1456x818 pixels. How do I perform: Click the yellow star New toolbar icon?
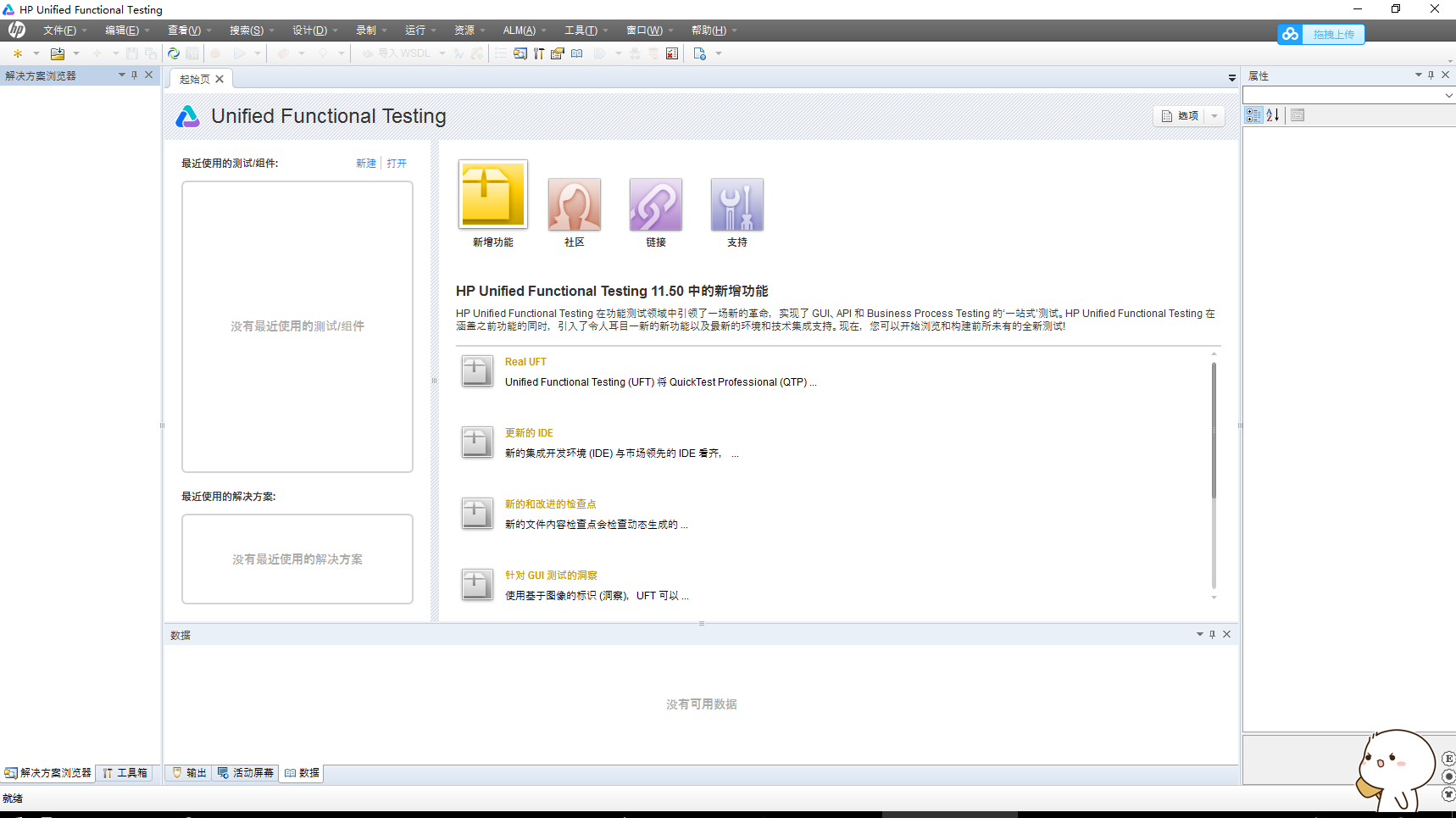(x=18, y=53)
